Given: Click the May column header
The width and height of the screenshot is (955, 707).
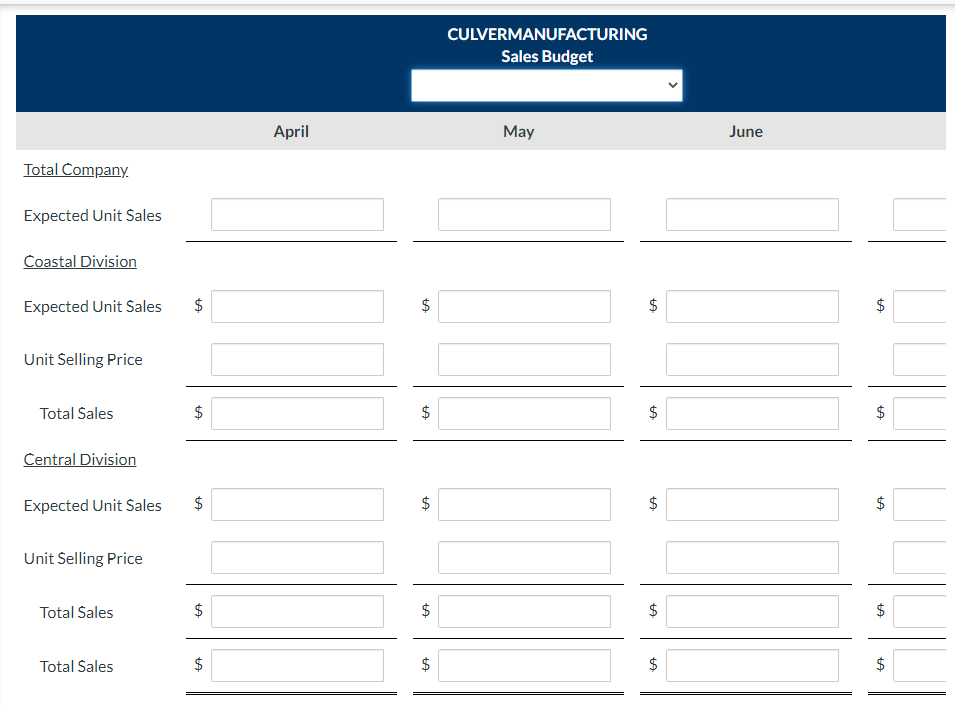Looking at the screenshot, I should tap(518, 131).
